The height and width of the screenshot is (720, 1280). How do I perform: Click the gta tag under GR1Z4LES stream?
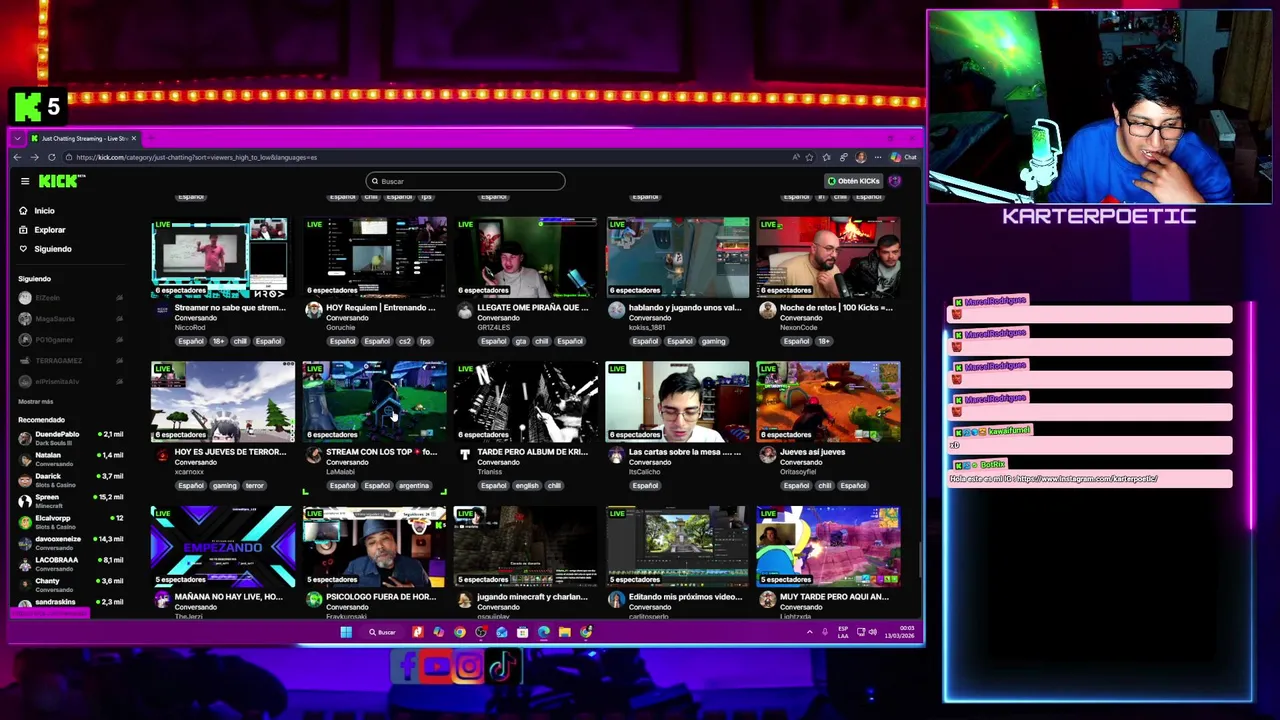[520, 341]
